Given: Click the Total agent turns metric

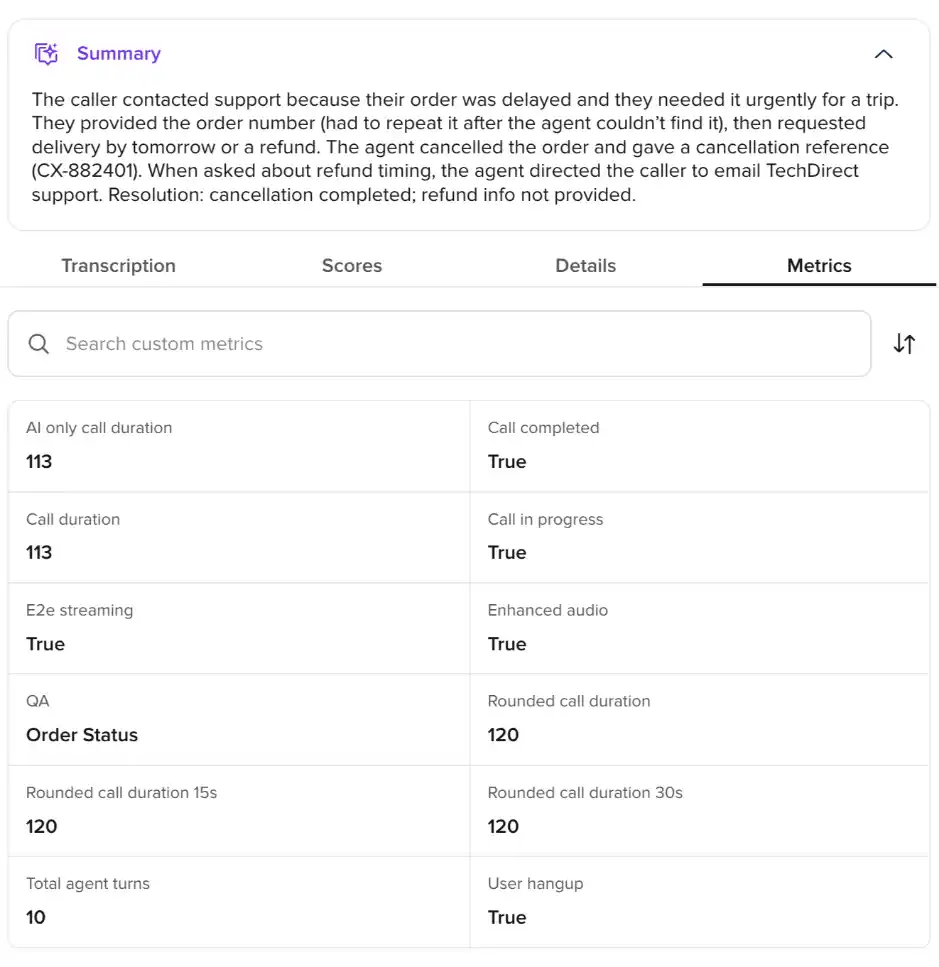Looking at the screenshot, I should click(239, 902).
